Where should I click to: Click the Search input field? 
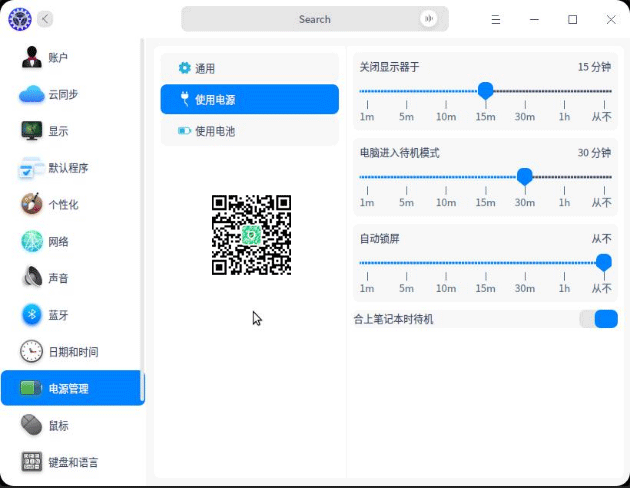[315, 19]
